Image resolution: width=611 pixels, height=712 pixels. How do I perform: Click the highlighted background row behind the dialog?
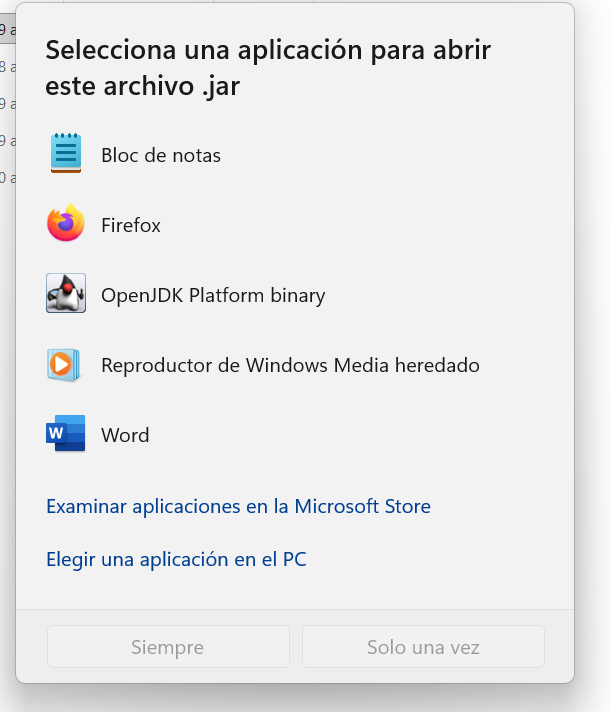tap(7, 30)
